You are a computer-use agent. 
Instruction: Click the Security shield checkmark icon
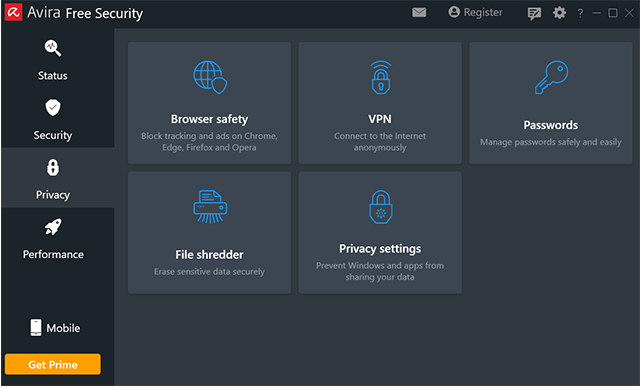(x=53, y=107)
